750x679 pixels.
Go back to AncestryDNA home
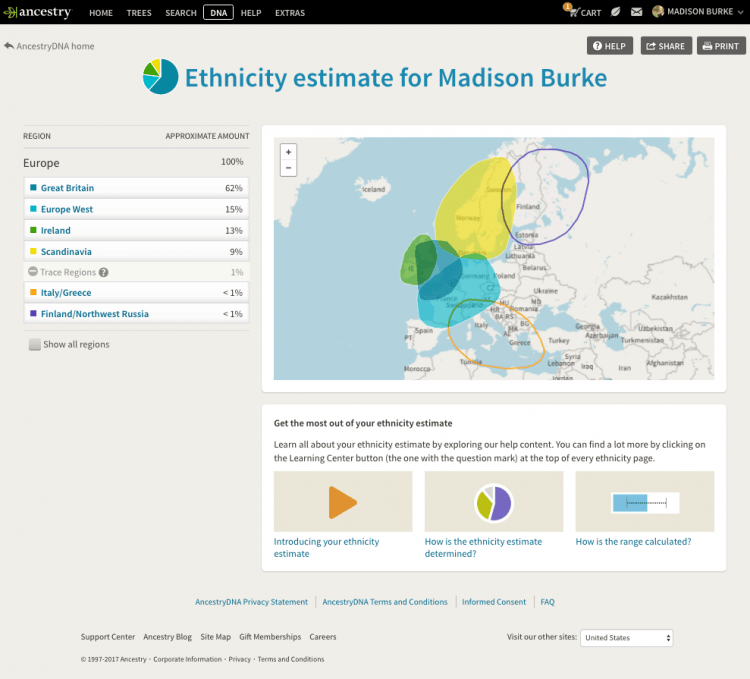pos(49,46)
